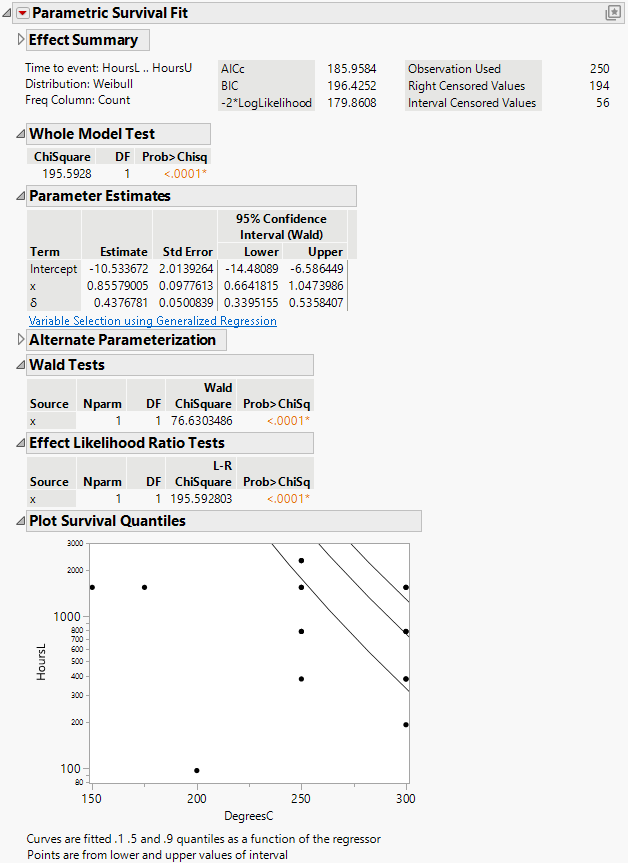Collapse the Whole Model Test section

[x=21, y=134]
